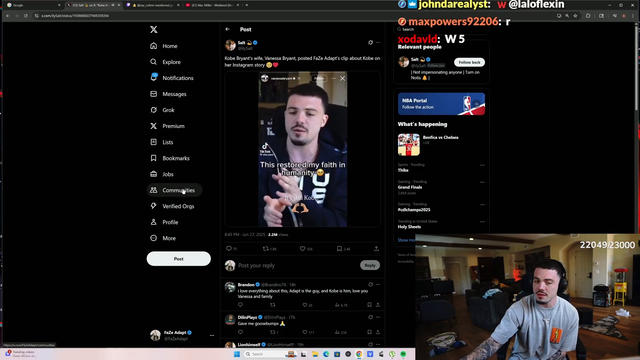
Task: Bookmark page star icon in address bar
Action: 576,16
